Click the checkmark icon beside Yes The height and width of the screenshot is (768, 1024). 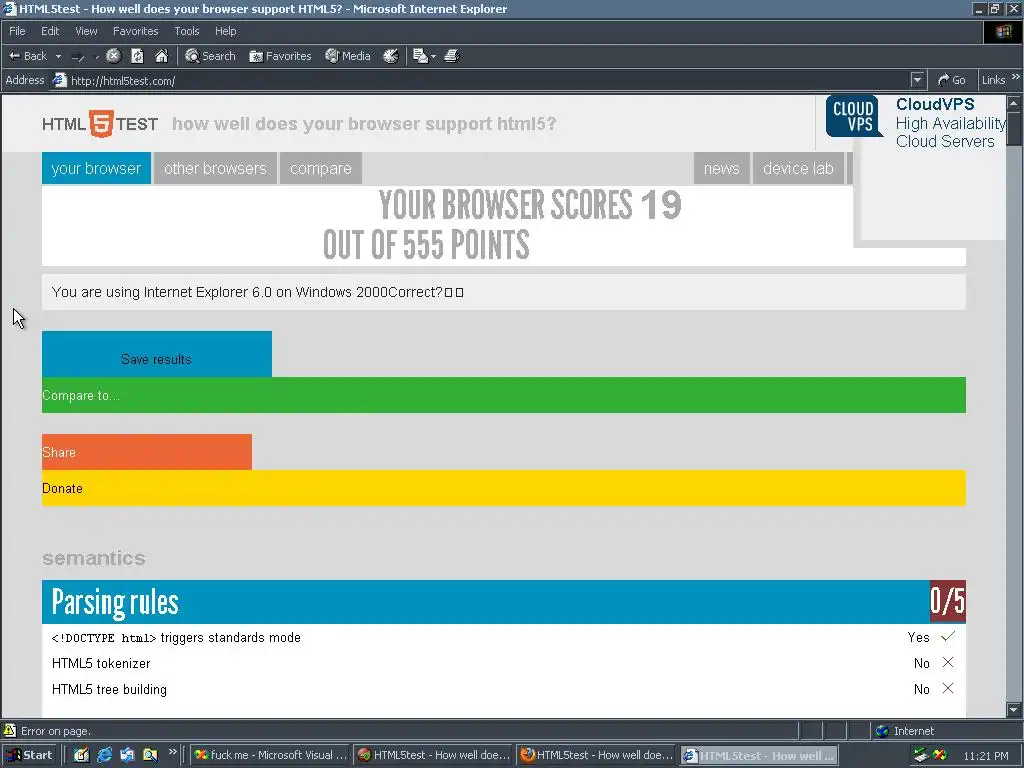pos(948,636)
